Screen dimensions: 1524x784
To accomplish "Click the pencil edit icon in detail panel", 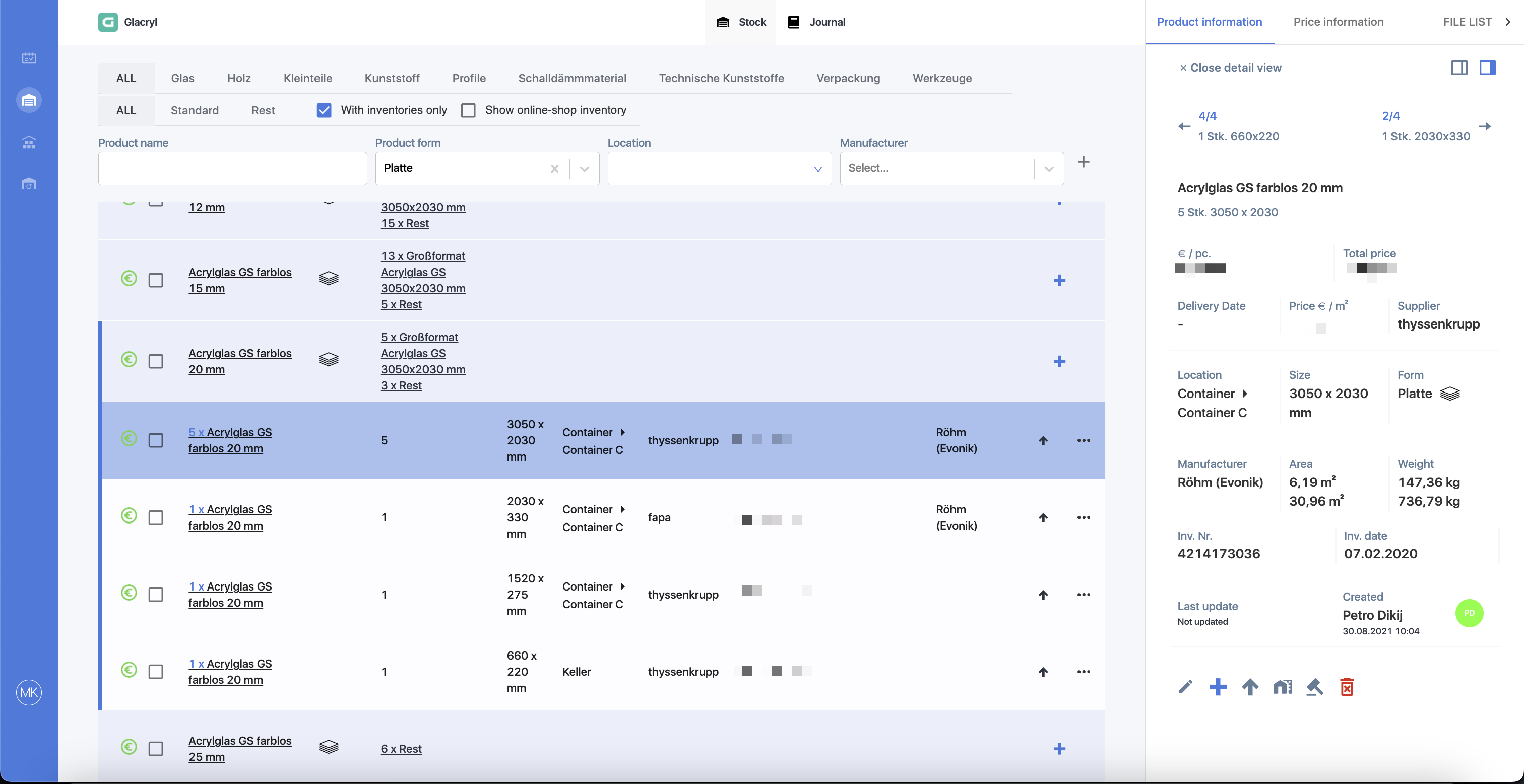I will tap(1186, 686).
